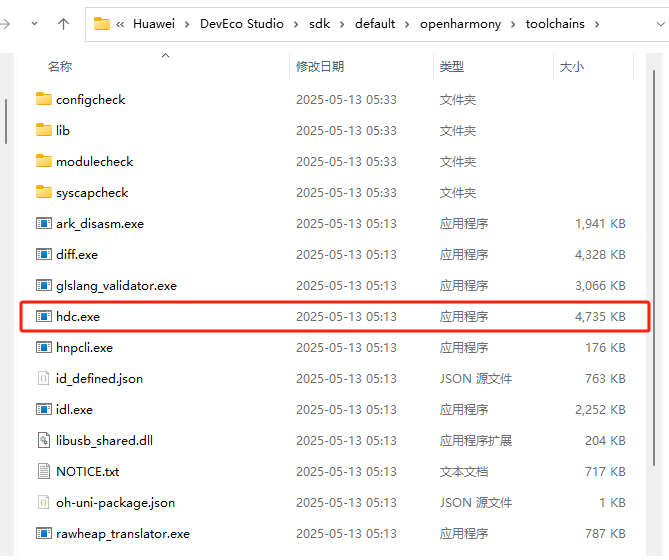Click the libusb_shared.dll file name
The width and height of the screenshot is (669, 560).
[105, 441]
